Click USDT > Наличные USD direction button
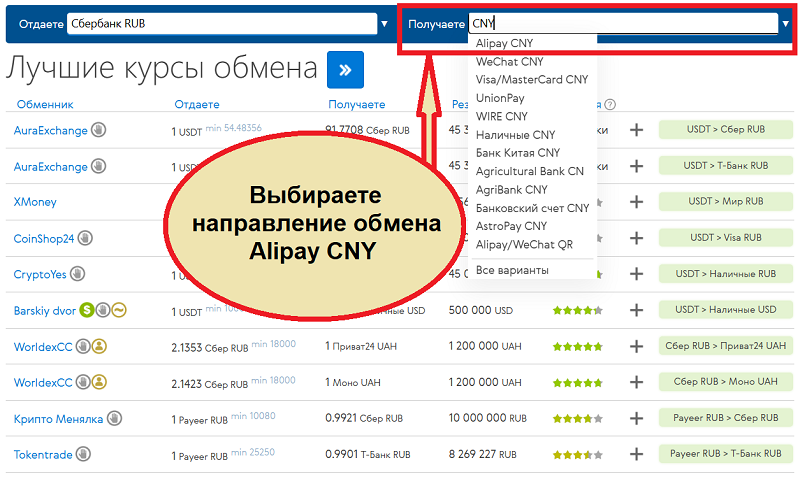This screenshot has width=800, height=479. pos(726,310)
